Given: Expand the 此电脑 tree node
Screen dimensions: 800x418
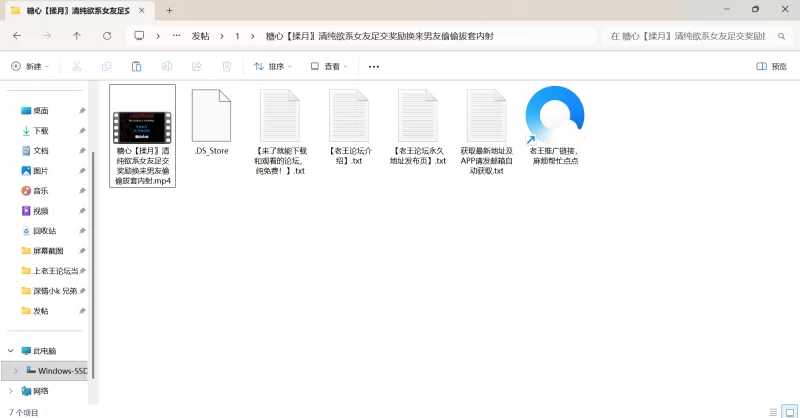Looking at the screenshot, I should [11, 351].
